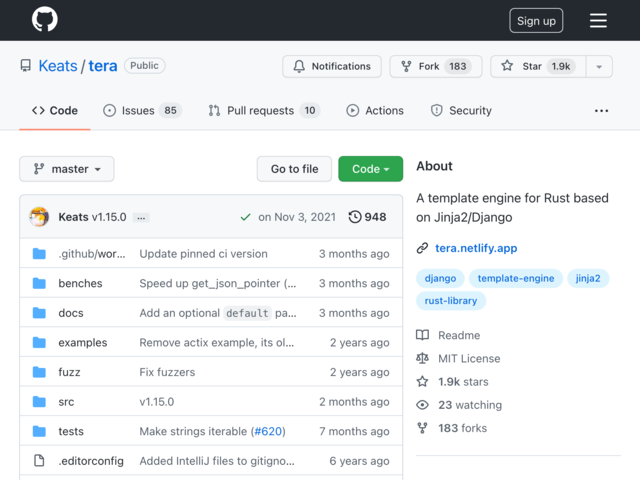Image resolution: width=640 pixels, height=480 pixels.
Task: Open 'Speed up get_json_pointer' commit message
Action: point(218,283)
